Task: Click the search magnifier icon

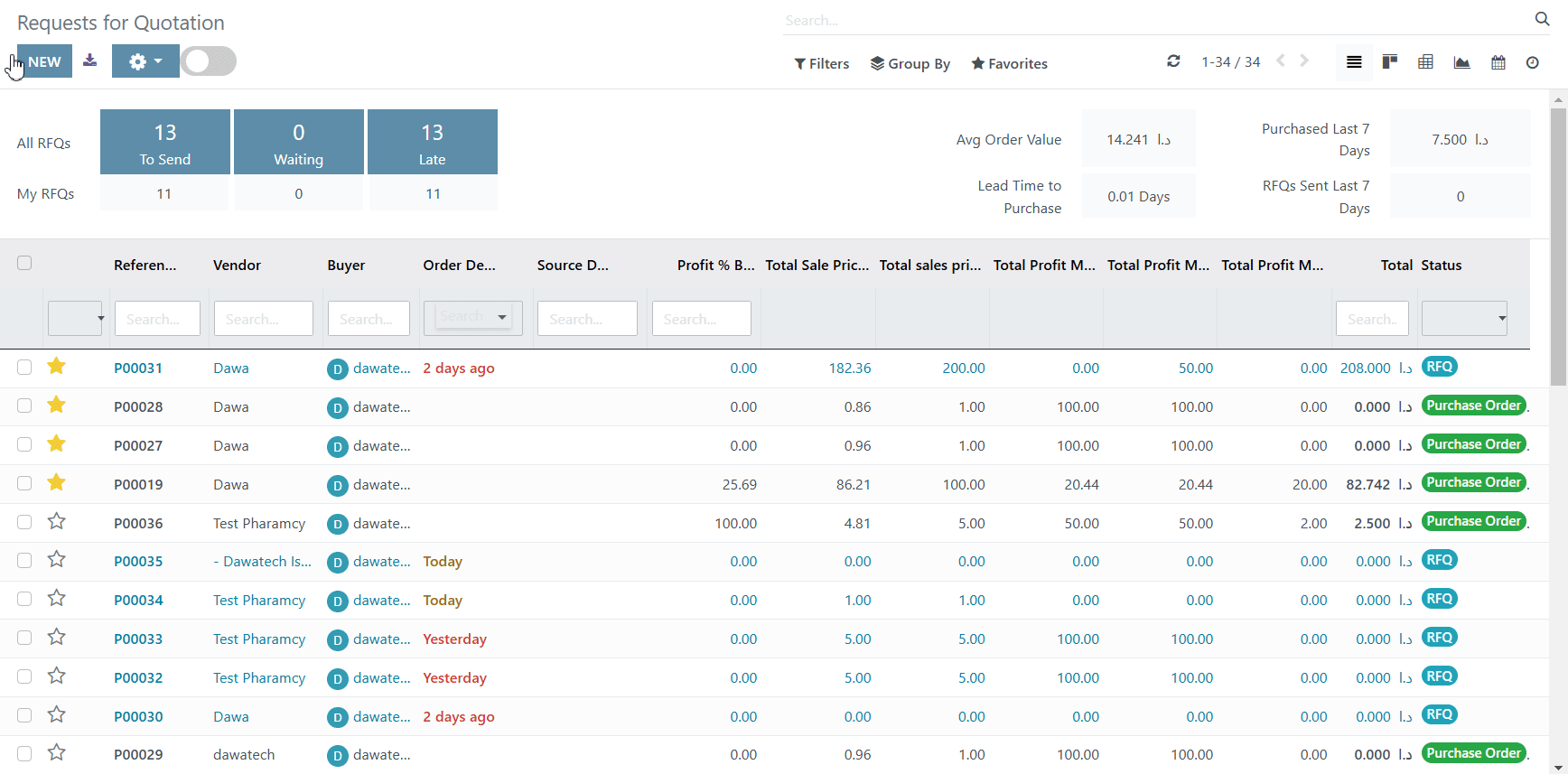Action: click(x=1542, y=19)
